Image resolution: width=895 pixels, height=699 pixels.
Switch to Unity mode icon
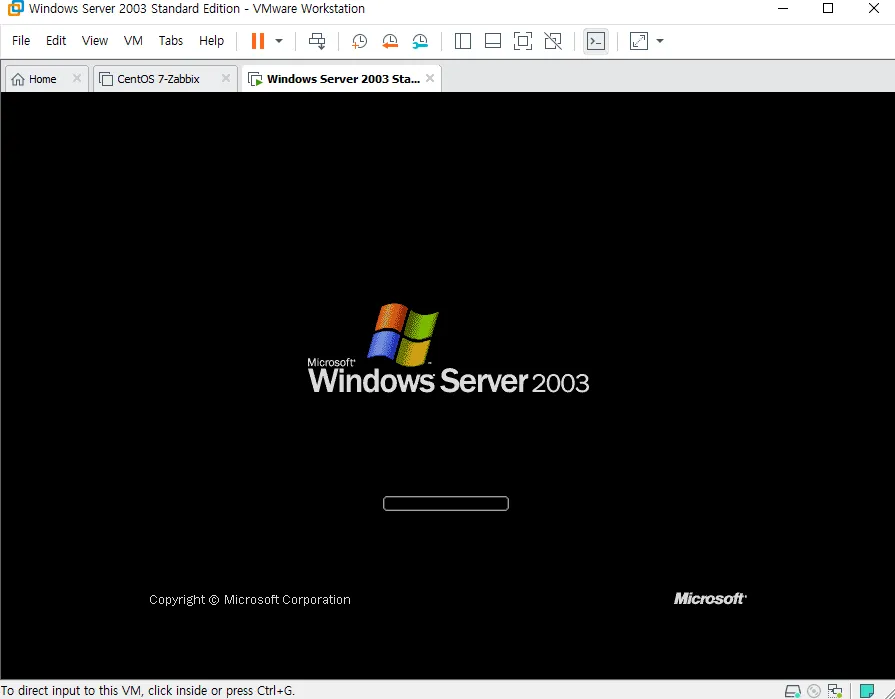pyautogui.click(x=553, y=41)
